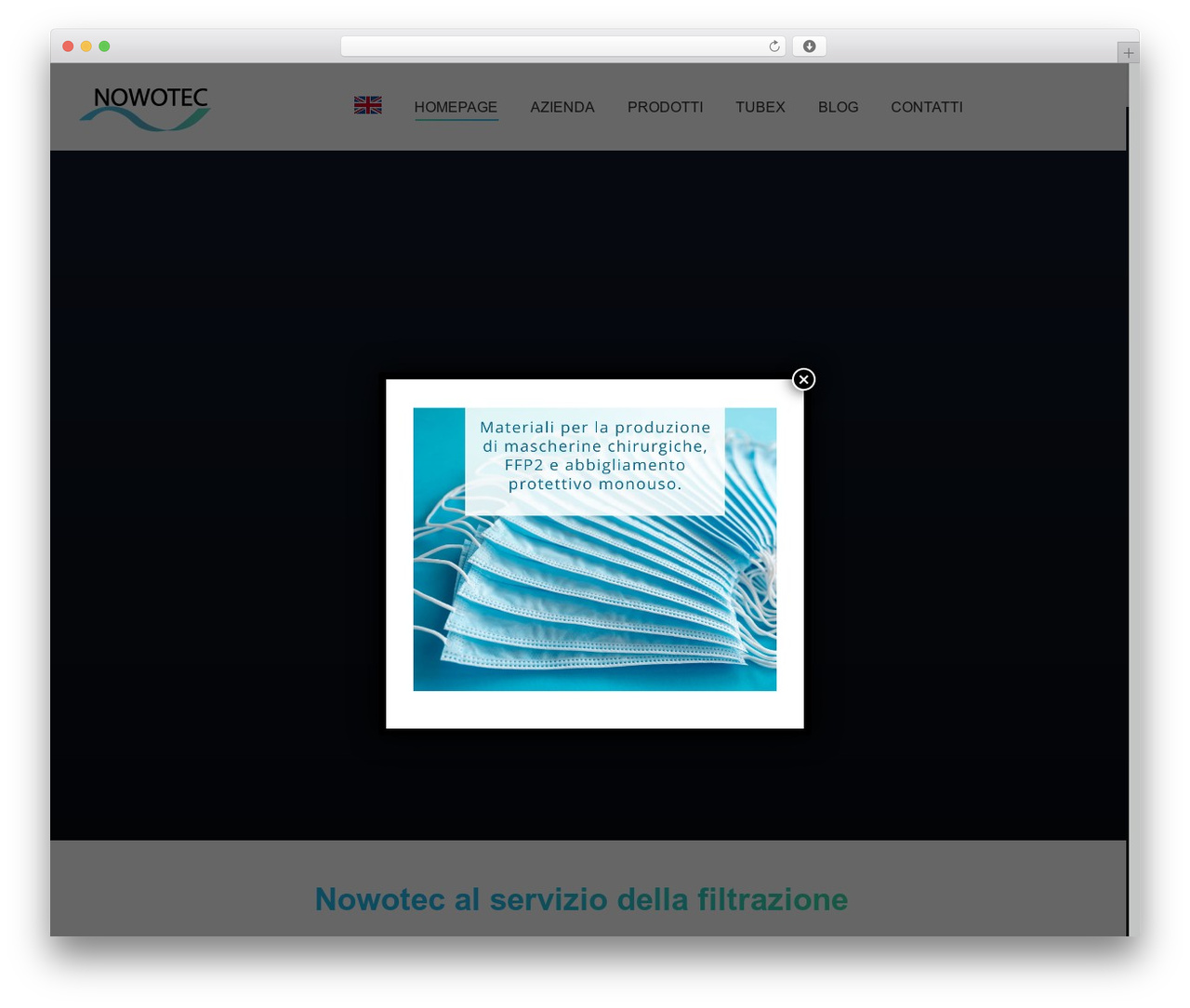
Task: Click the 'Materiali per la produzione' popup text
Action: [x=595, y=456]
